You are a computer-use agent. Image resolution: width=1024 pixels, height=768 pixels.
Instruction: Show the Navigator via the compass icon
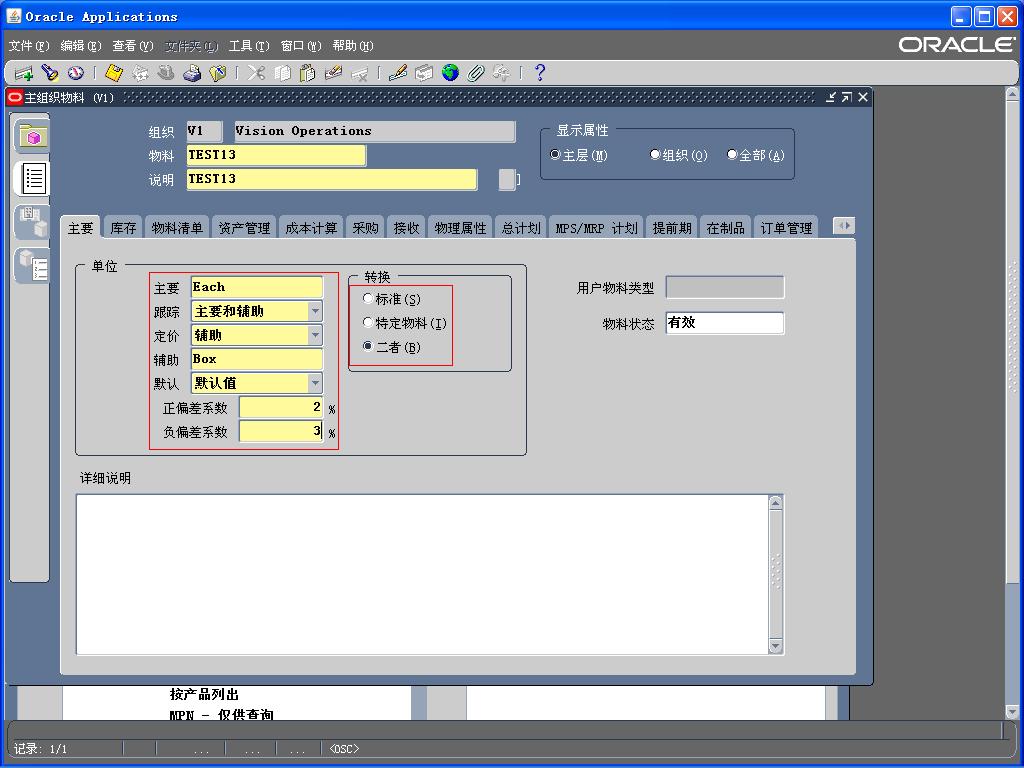76,73
